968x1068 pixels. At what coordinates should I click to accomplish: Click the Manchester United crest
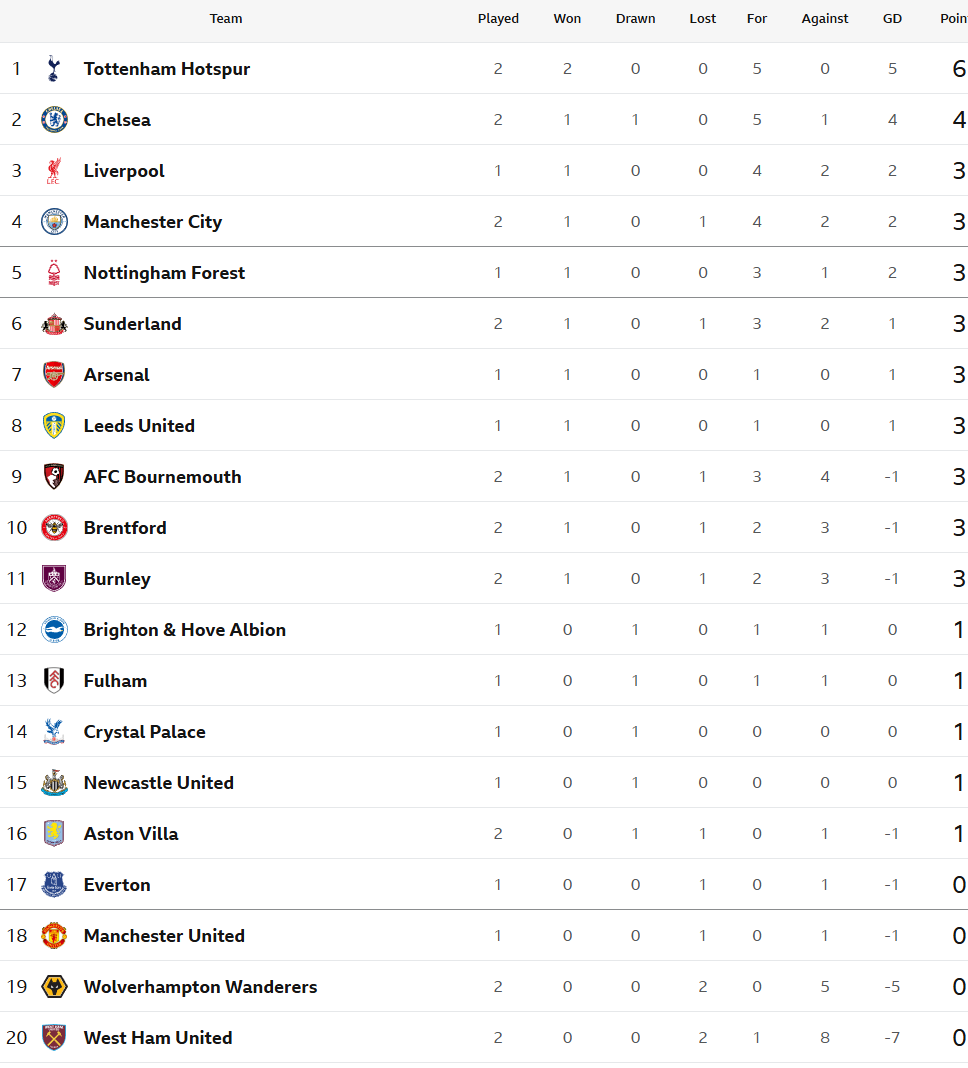click(x=54, y=936)
